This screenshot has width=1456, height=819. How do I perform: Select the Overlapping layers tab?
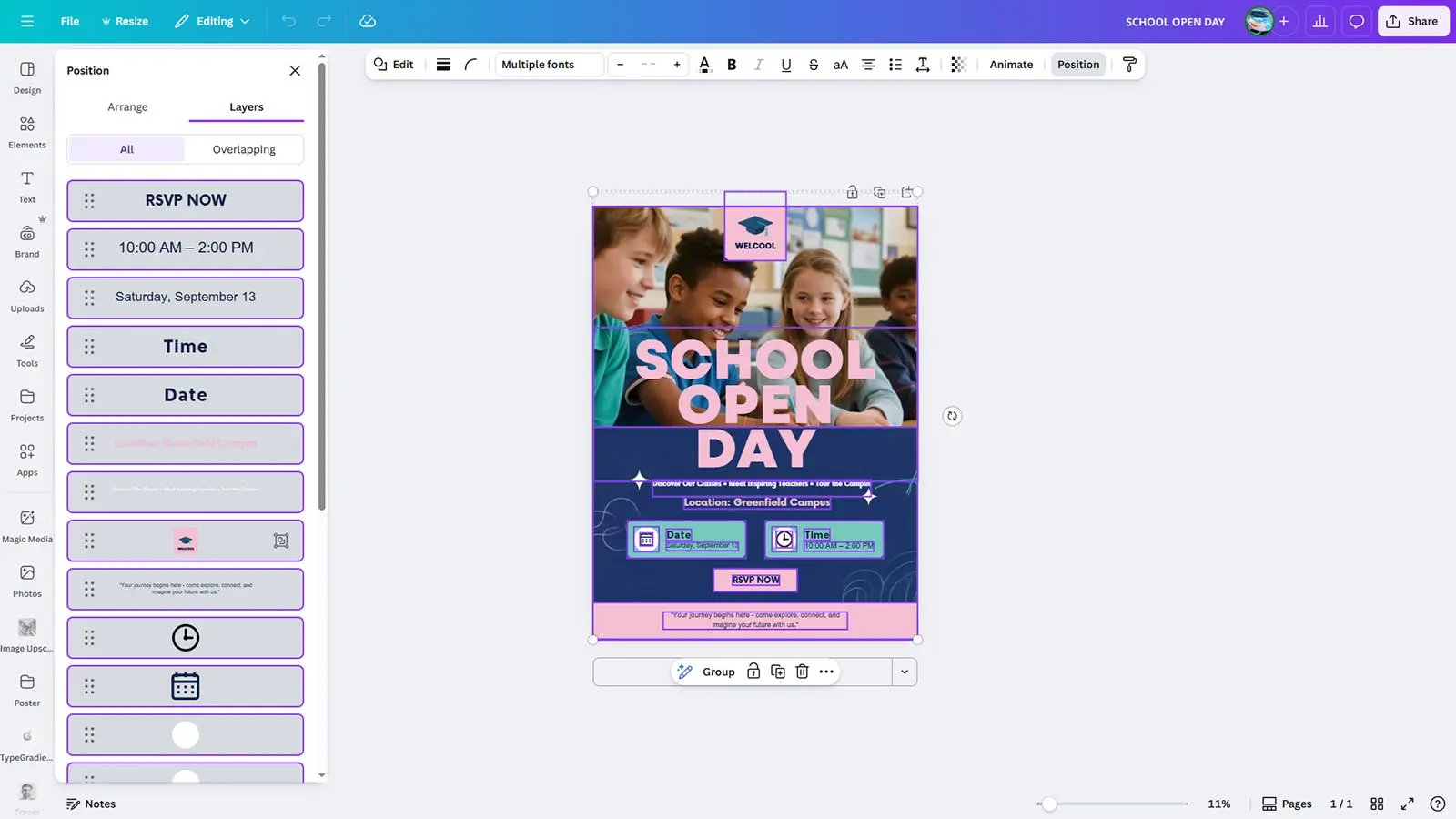pyautogui.click(x=244, y=149)
